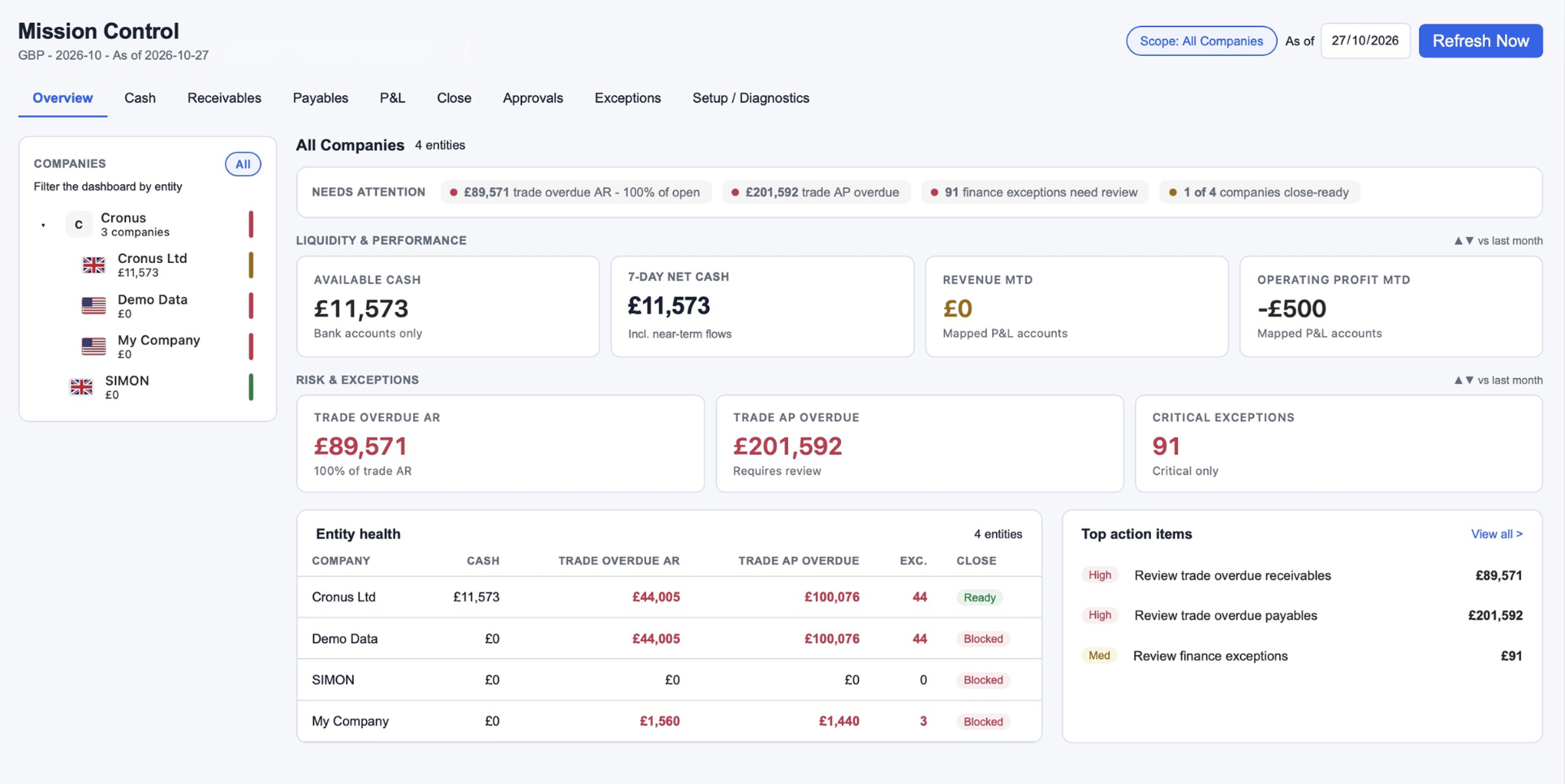The width and height of the screenshot is (1565, 784).
Task: Open Review trade overdue receivables action item
Action: pos(1302,575)
